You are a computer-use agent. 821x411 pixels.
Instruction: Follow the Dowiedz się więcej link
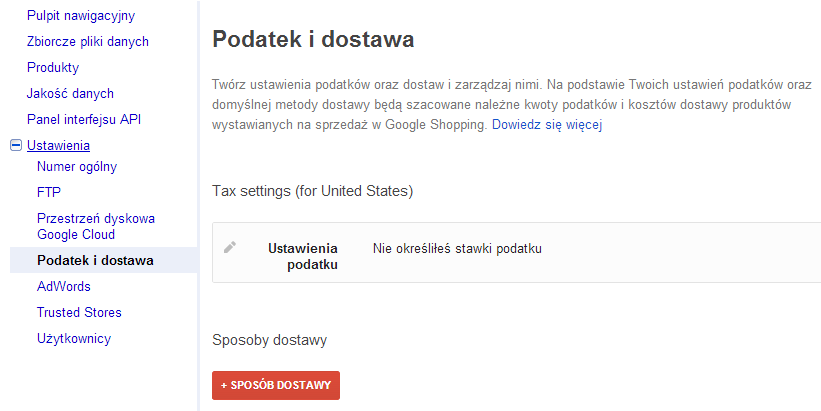[x=547, y=126]
